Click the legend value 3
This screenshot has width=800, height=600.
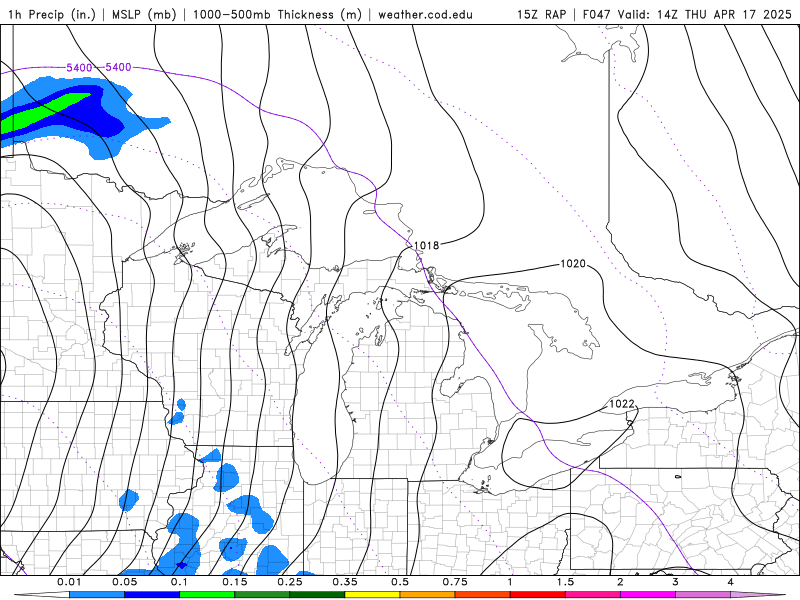click(x=675, y=582)
